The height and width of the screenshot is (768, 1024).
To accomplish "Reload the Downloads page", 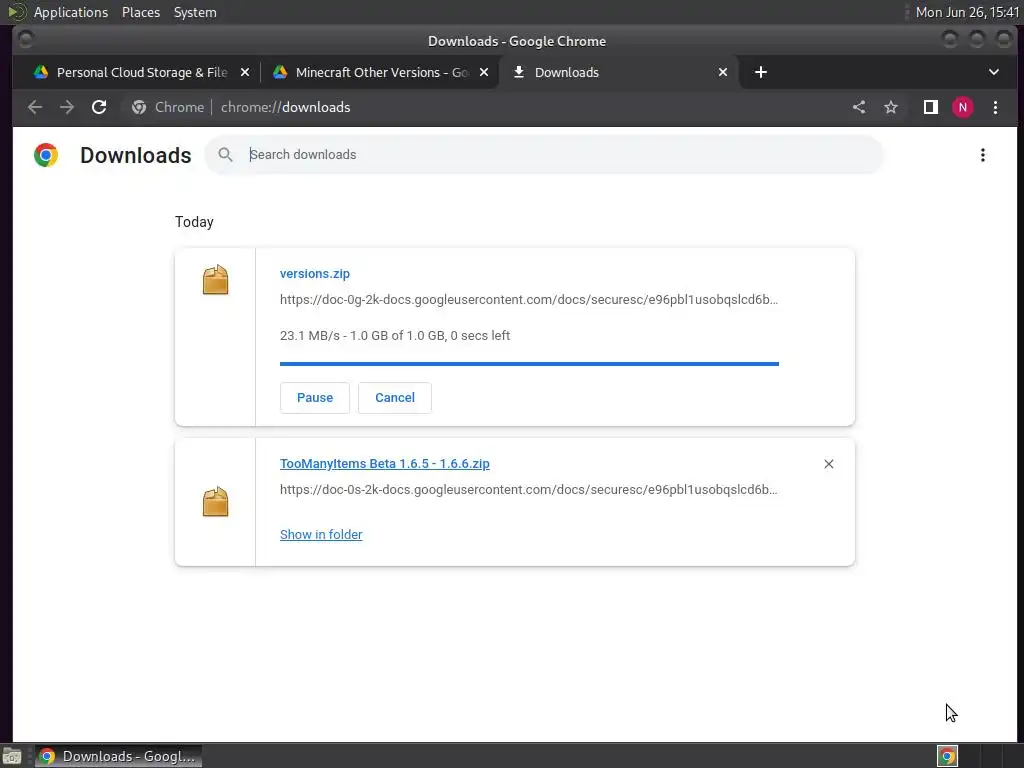I will pyautogui.click(x=99, y=107).
